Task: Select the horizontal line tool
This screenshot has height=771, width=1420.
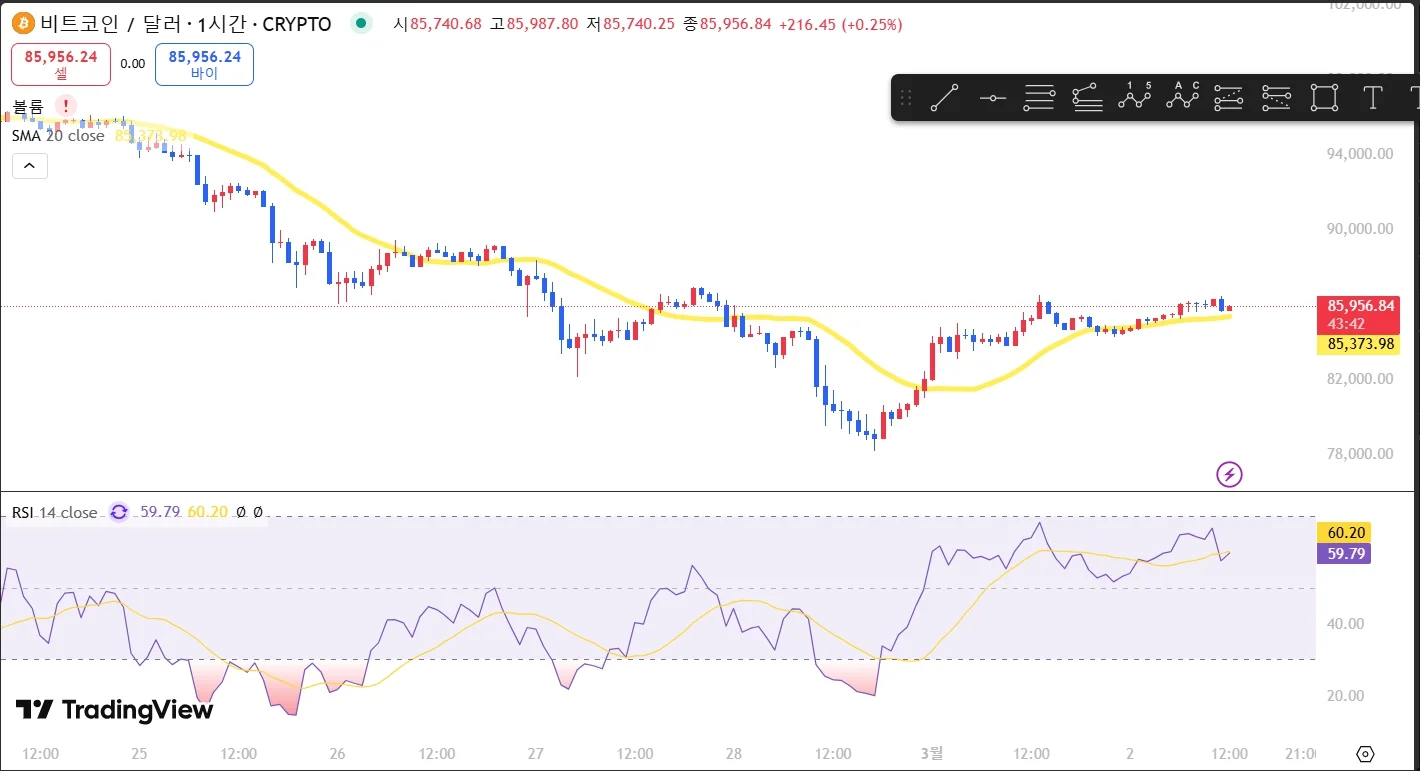Action: tap(992, 98)
